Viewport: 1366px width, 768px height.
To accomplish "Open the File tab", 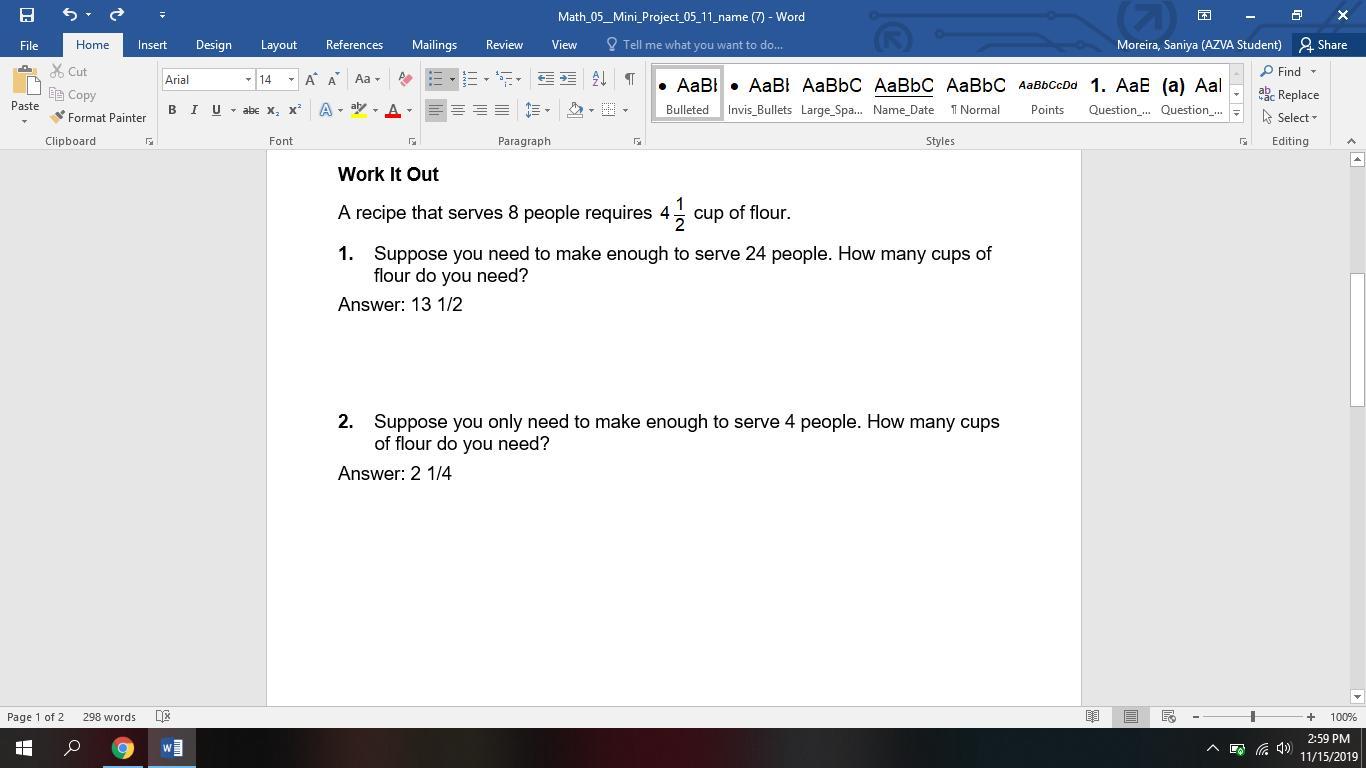I will tap(29, 45).
